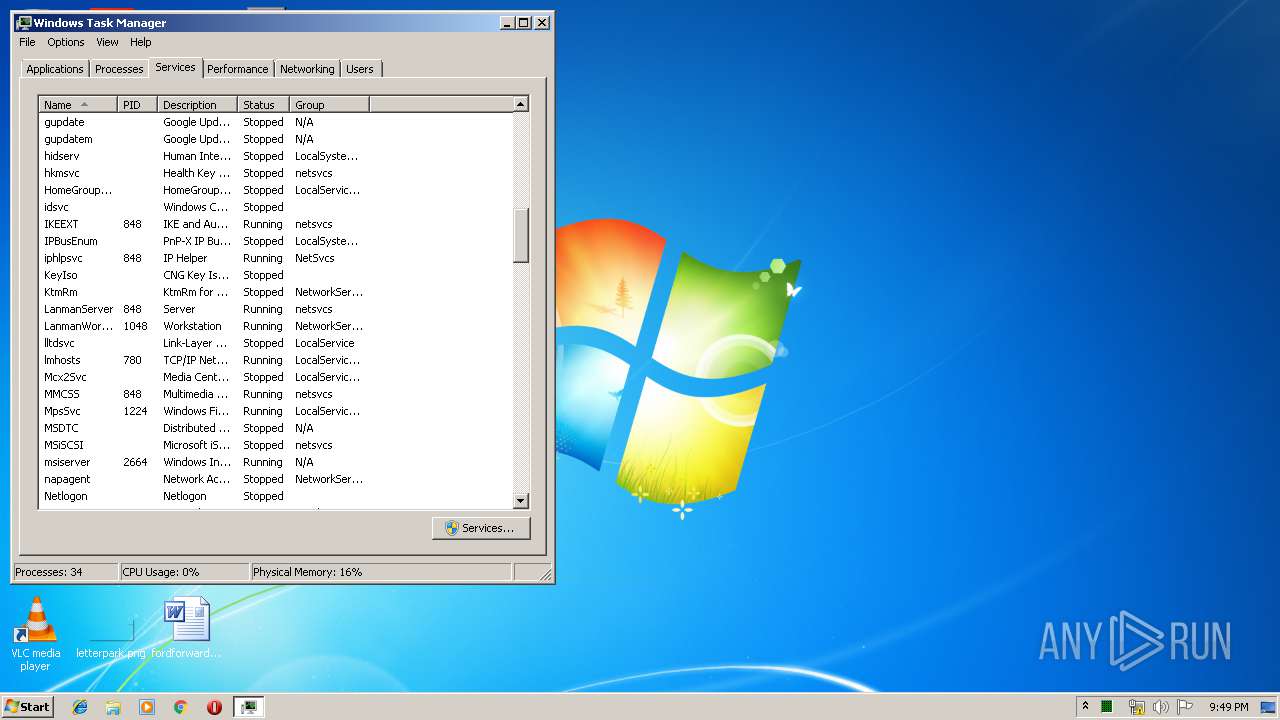The width and height of the screenshot is (1280, 720).
Task: Click the green Task Manager tray icon
Action: 1107,707
